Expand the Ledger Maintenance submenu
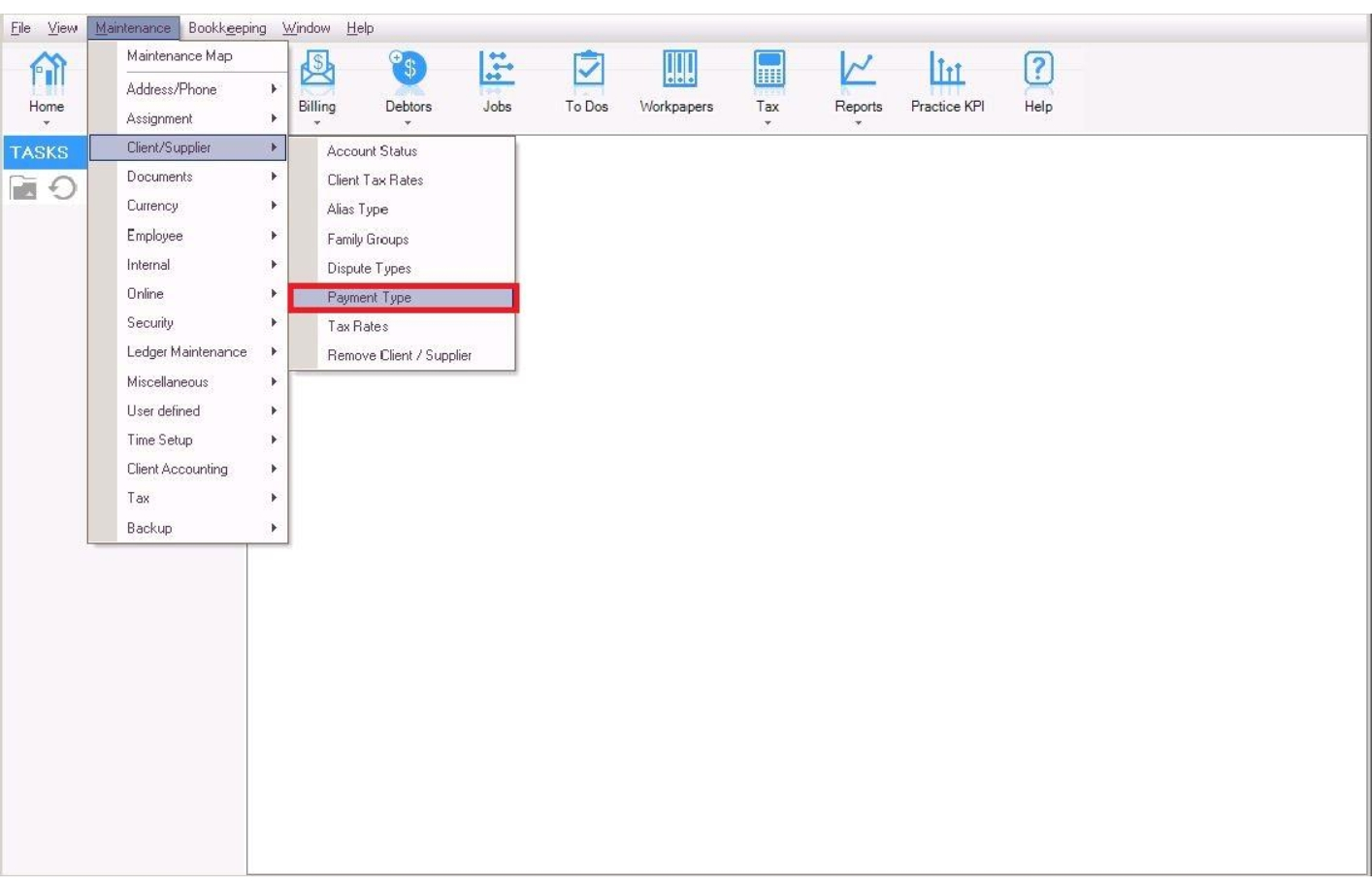Image resolution: width=1372 pixels, height=881 pixels. [x=187, y=352]
